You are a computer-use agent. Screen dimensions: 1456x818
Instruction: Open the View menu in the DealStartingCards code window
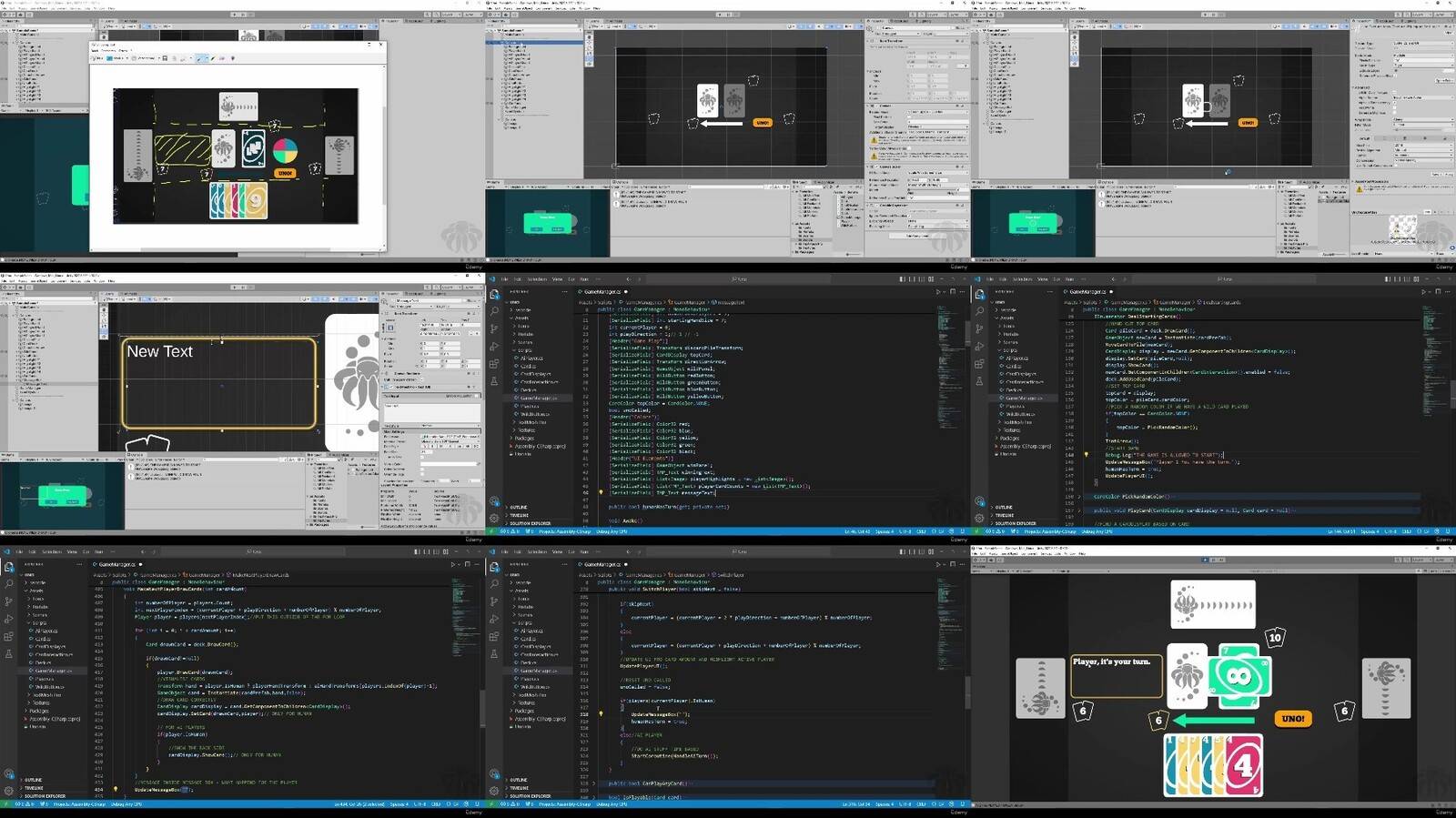[1043, 279]
